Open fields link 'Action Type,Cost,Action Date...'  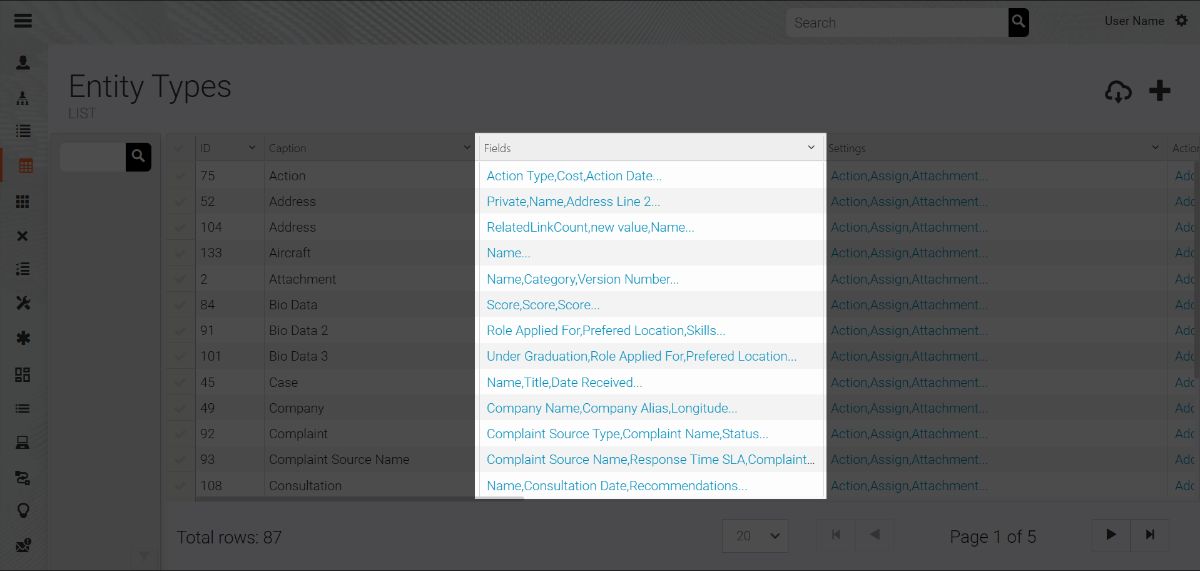click(573, 176)
